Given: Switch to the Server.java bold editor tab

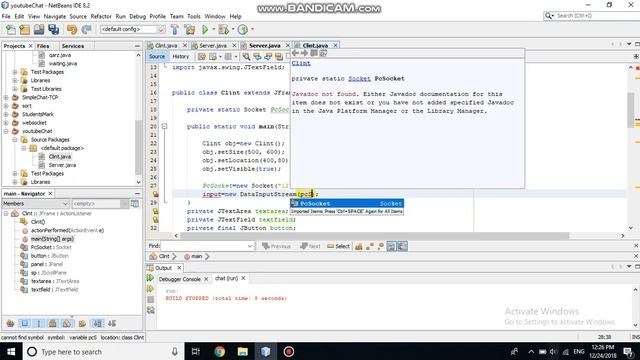Looking at the screenshot, I should pos(264,45).
